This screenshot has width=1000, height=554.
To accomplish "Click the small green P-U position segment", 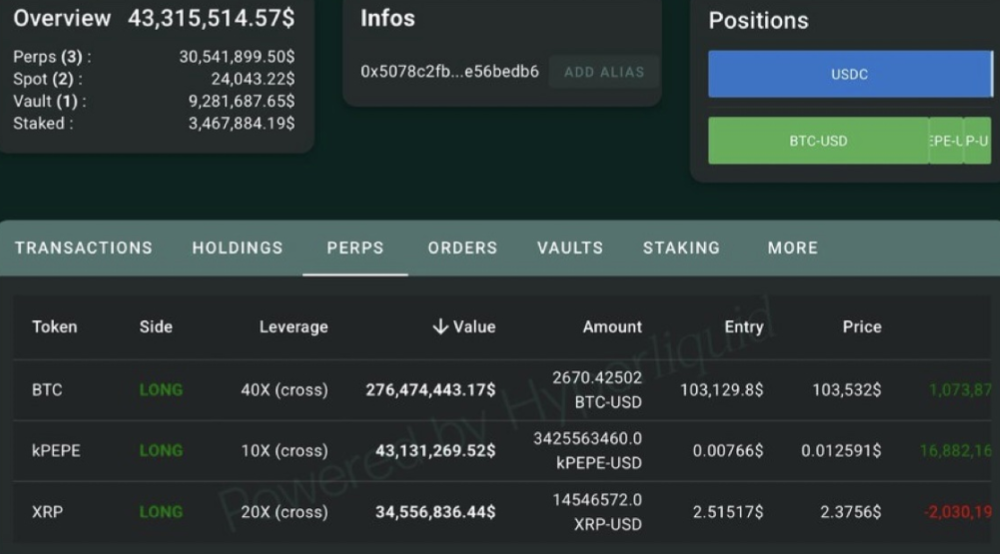I will [x=977, y=141].
